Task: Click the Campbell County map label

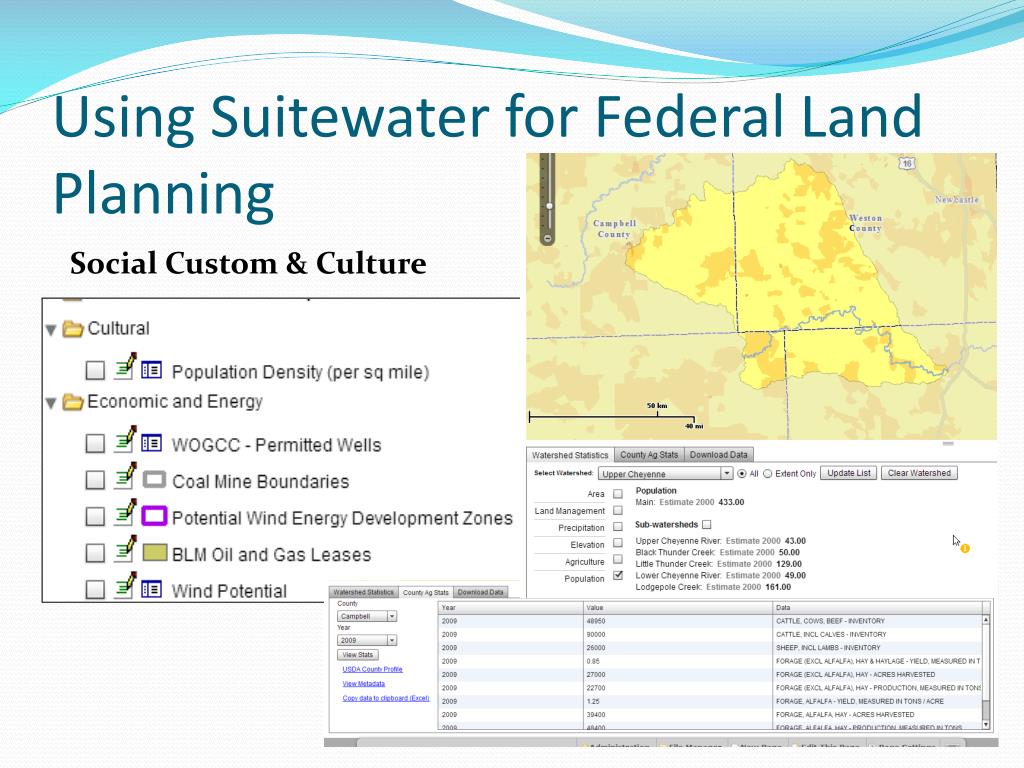Action: point(615,229)
